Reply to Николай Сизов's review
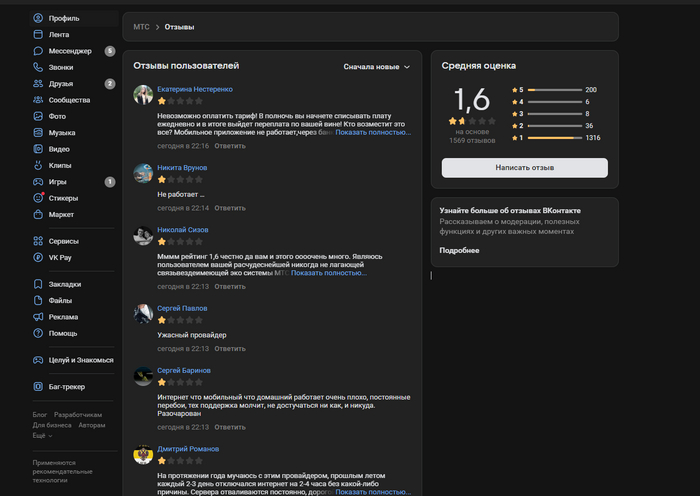Viewport: 700px width, 496px height. tap(230, 287)
